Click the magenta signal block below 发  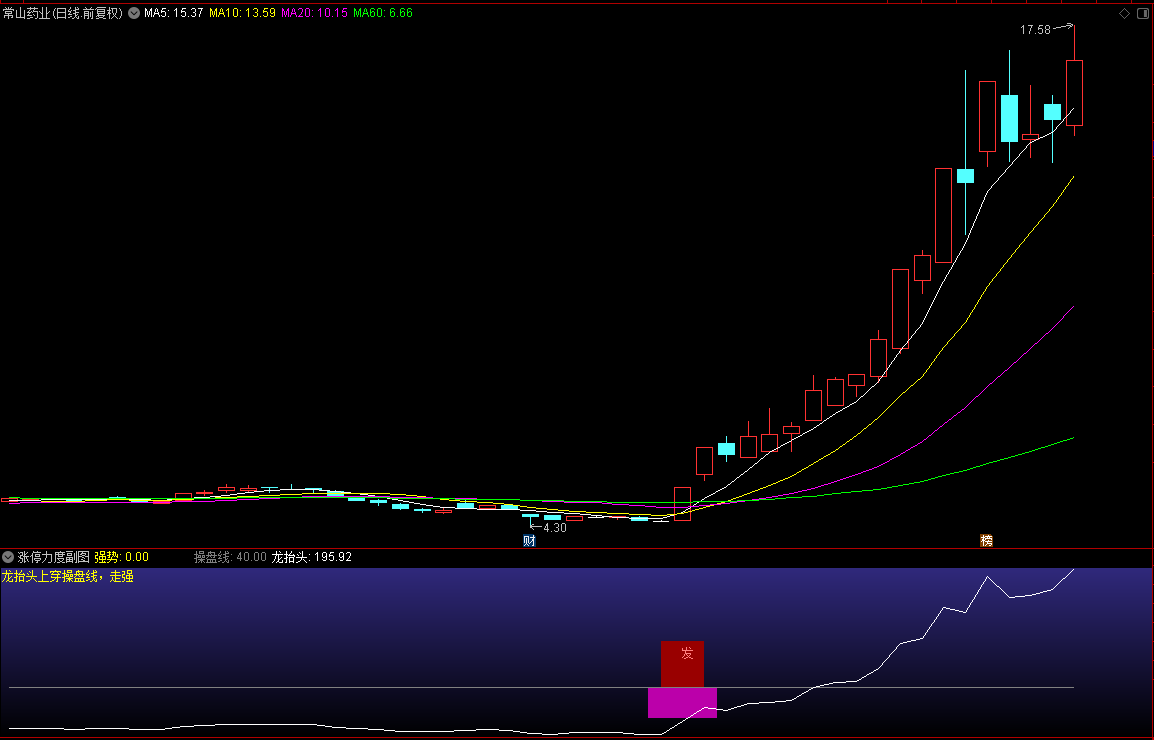[x=682, y=702]
